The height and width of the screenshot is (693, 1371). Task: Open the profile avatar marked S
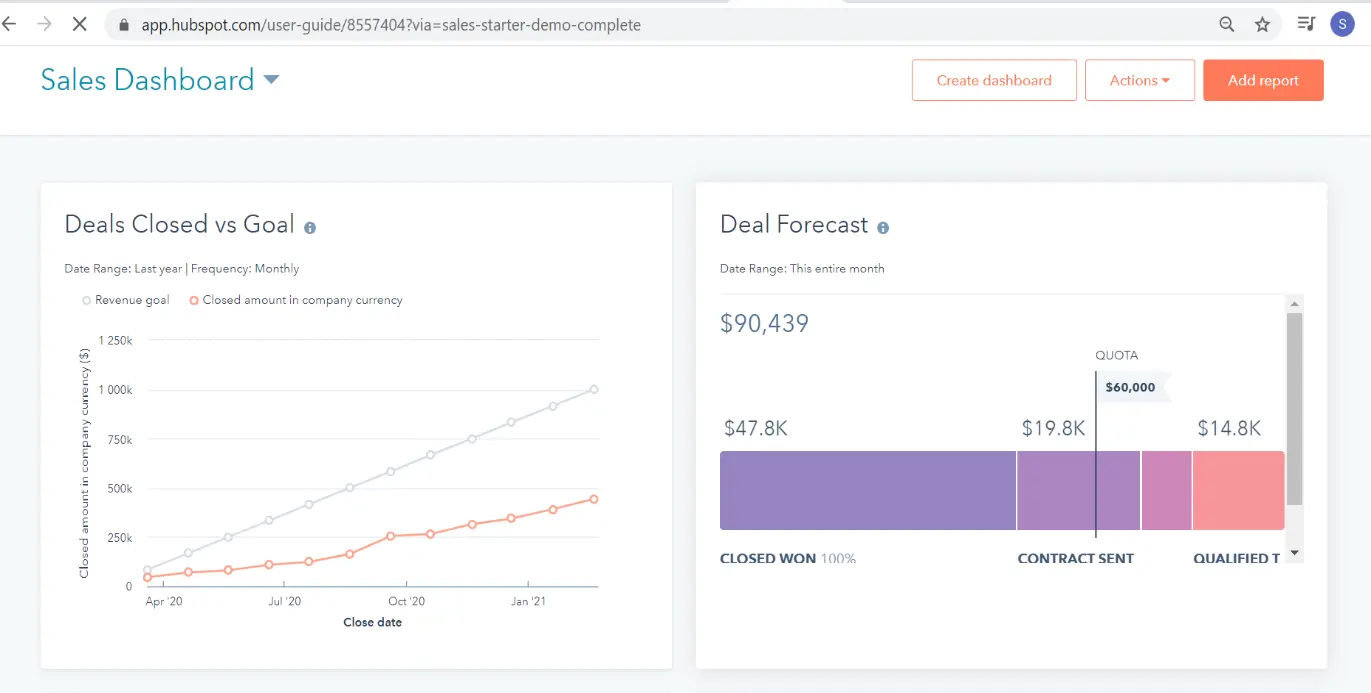(1342, 23)
